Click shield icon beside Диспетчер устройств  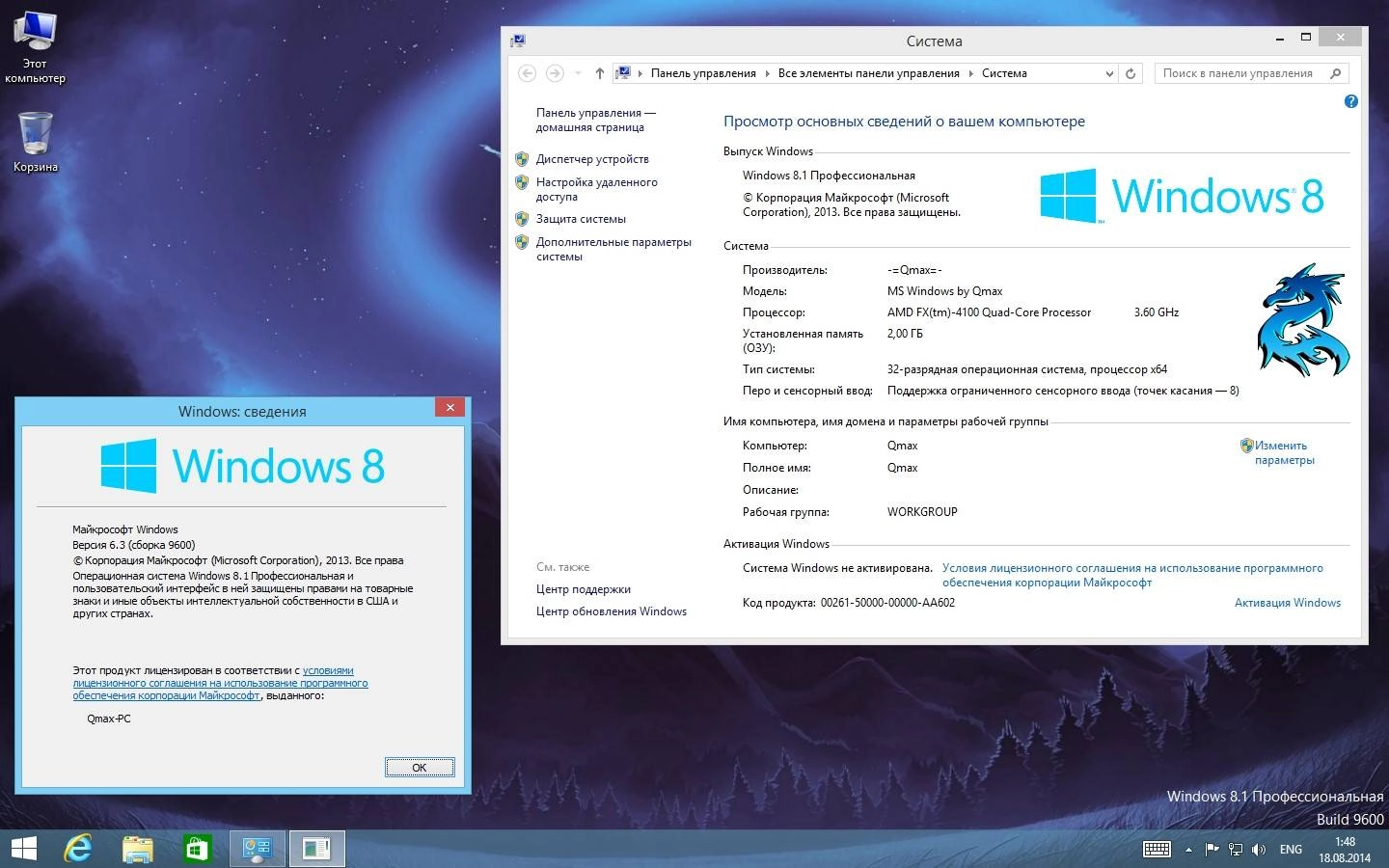coord(522,159)
